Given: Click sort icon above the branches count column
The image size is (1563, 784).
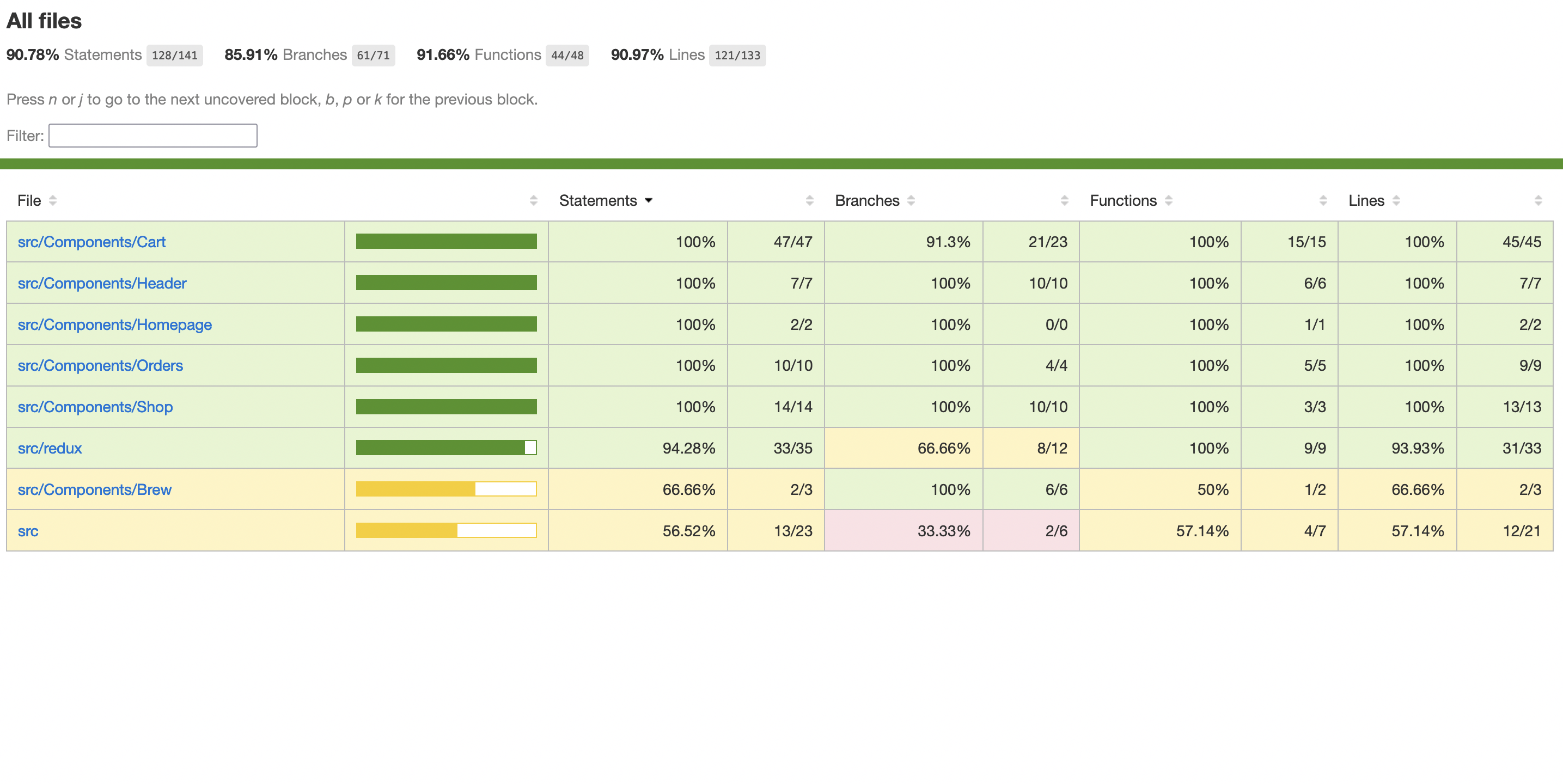Looking at the screenshot, I should [1064, 200].
